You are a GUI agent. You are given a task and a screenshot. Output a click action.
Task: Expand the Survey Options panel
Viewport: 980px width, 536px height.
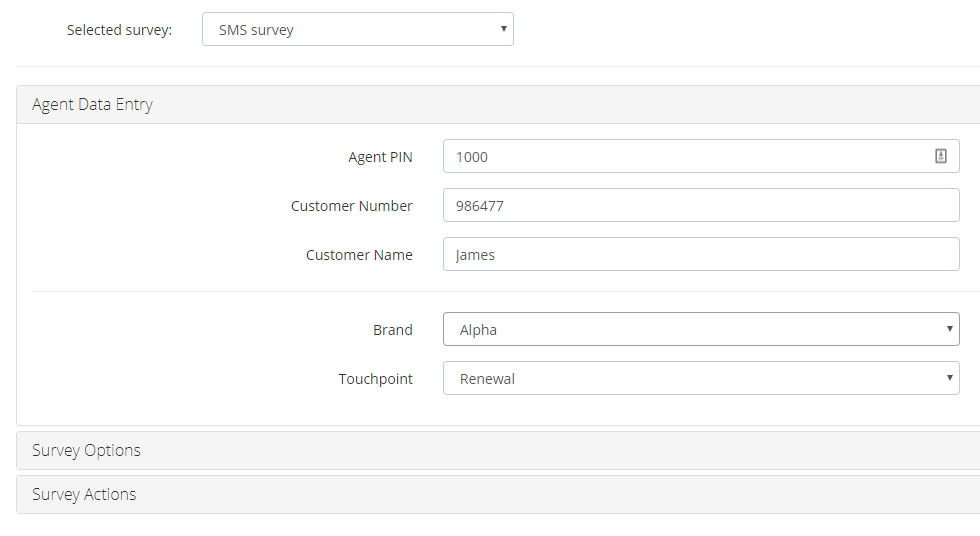coord(498,450)
